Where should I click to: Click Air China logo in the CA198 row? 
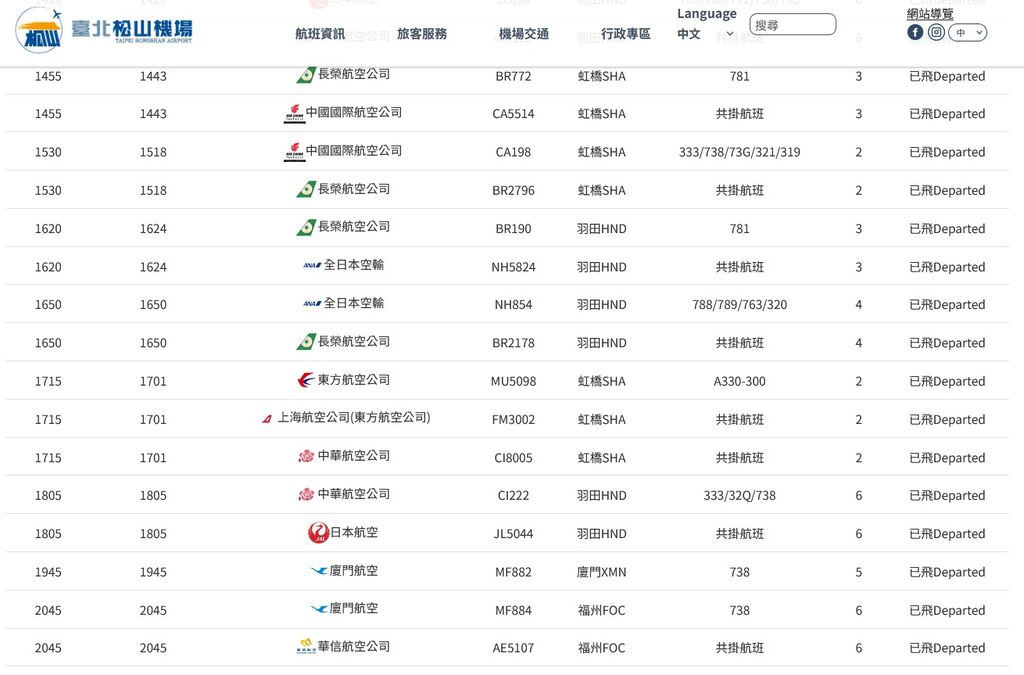coord(295,151)
